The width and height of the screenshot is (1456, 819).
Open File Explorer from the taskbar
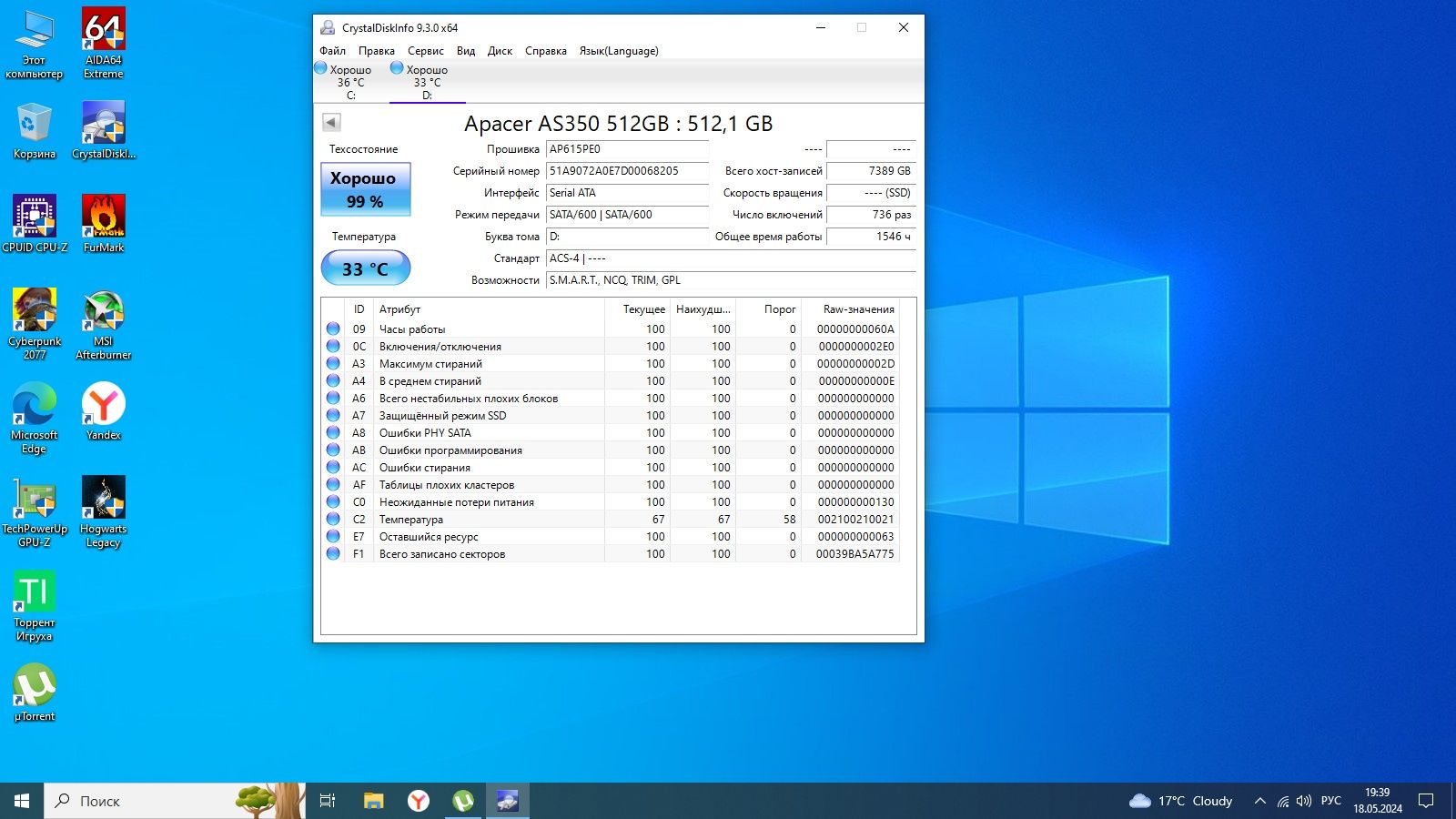coord(374,801)
